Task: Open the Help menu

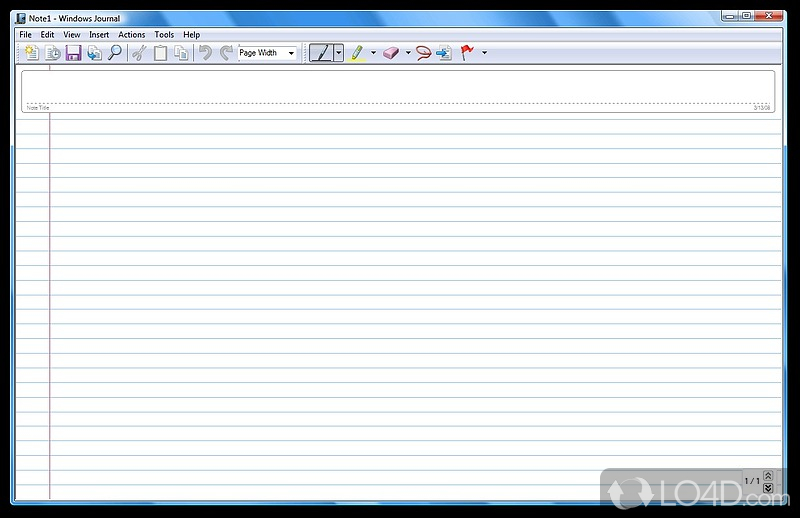Action: point(191,35)
